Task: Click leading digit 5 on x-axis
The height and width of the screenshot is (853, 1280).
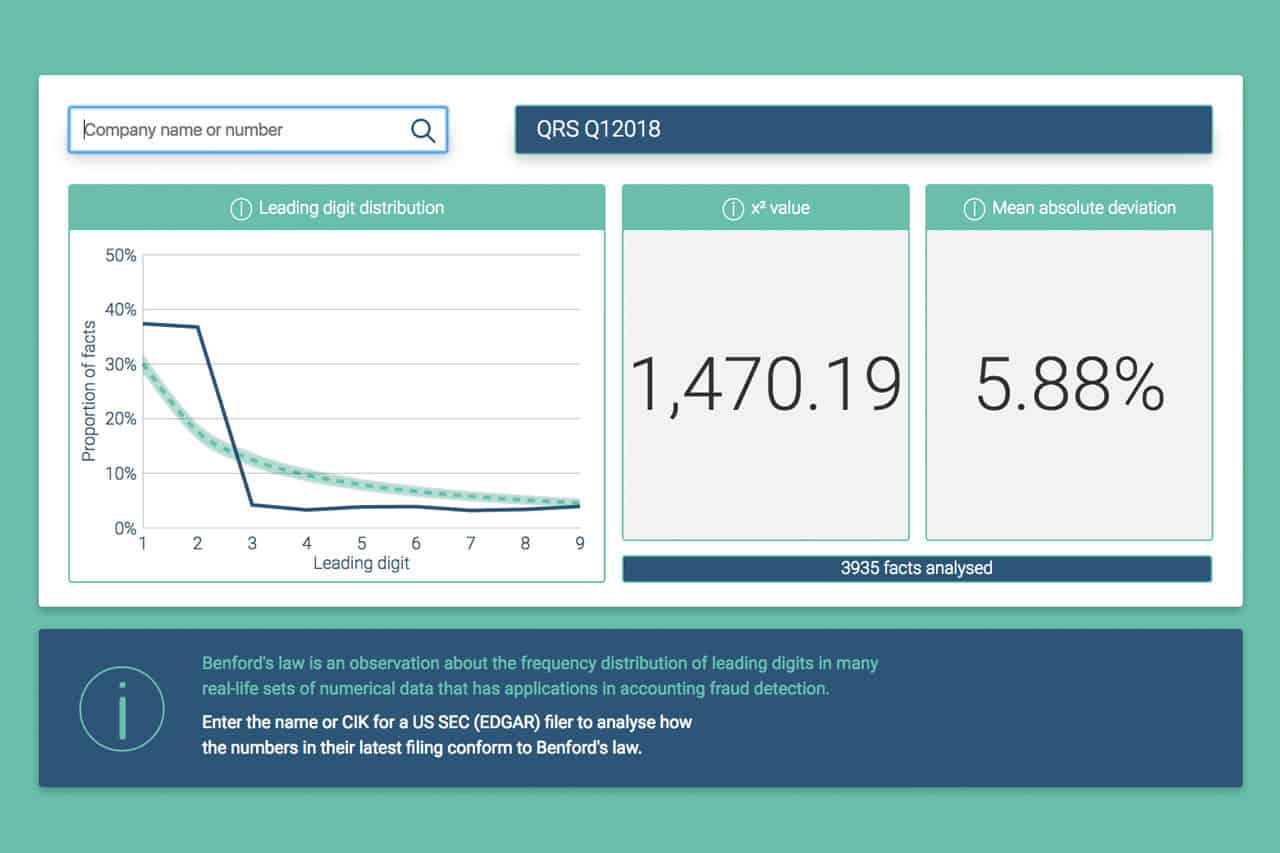Action: (361, 544)
